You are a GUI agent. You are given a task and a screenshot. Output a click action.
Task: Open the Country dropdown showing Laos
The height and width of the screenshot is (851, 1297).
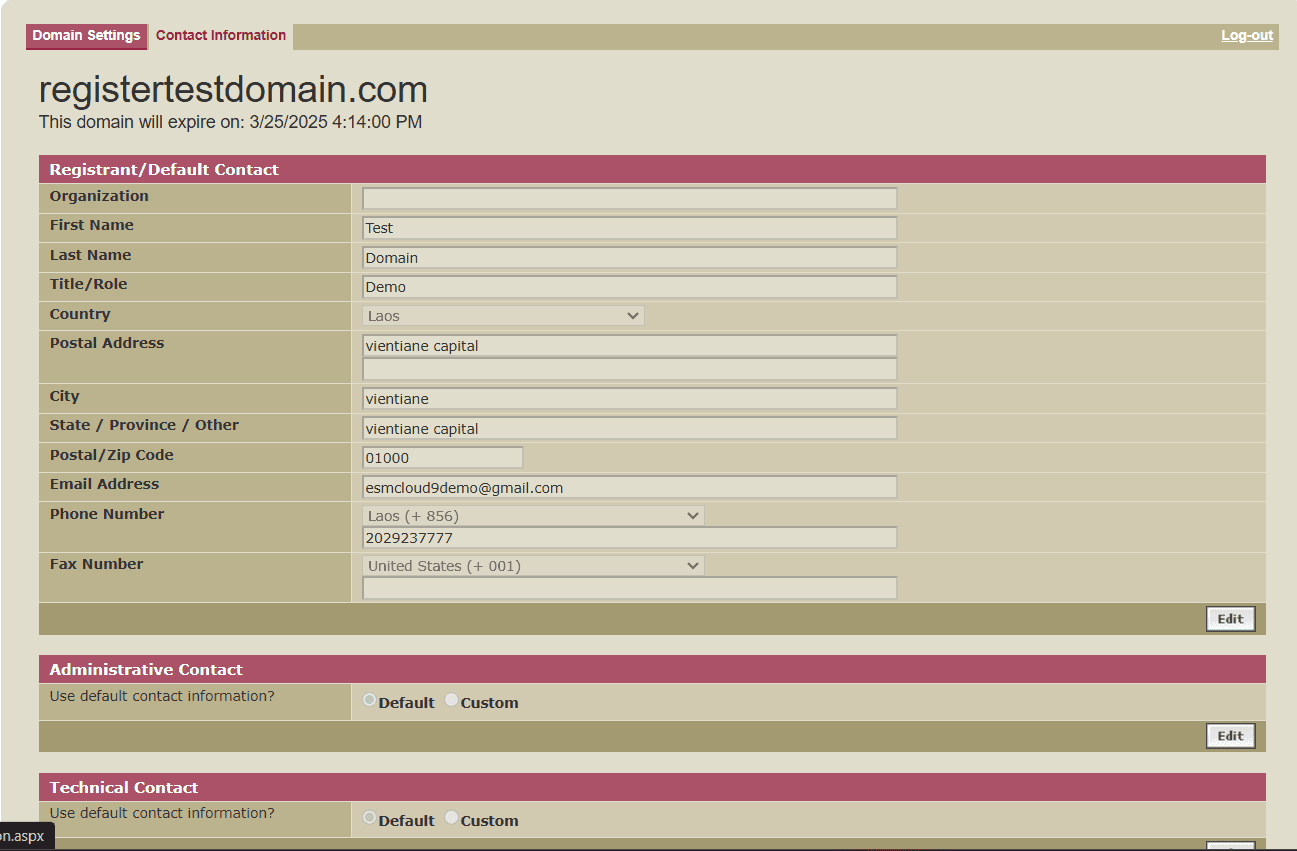[x=503, y=316]
